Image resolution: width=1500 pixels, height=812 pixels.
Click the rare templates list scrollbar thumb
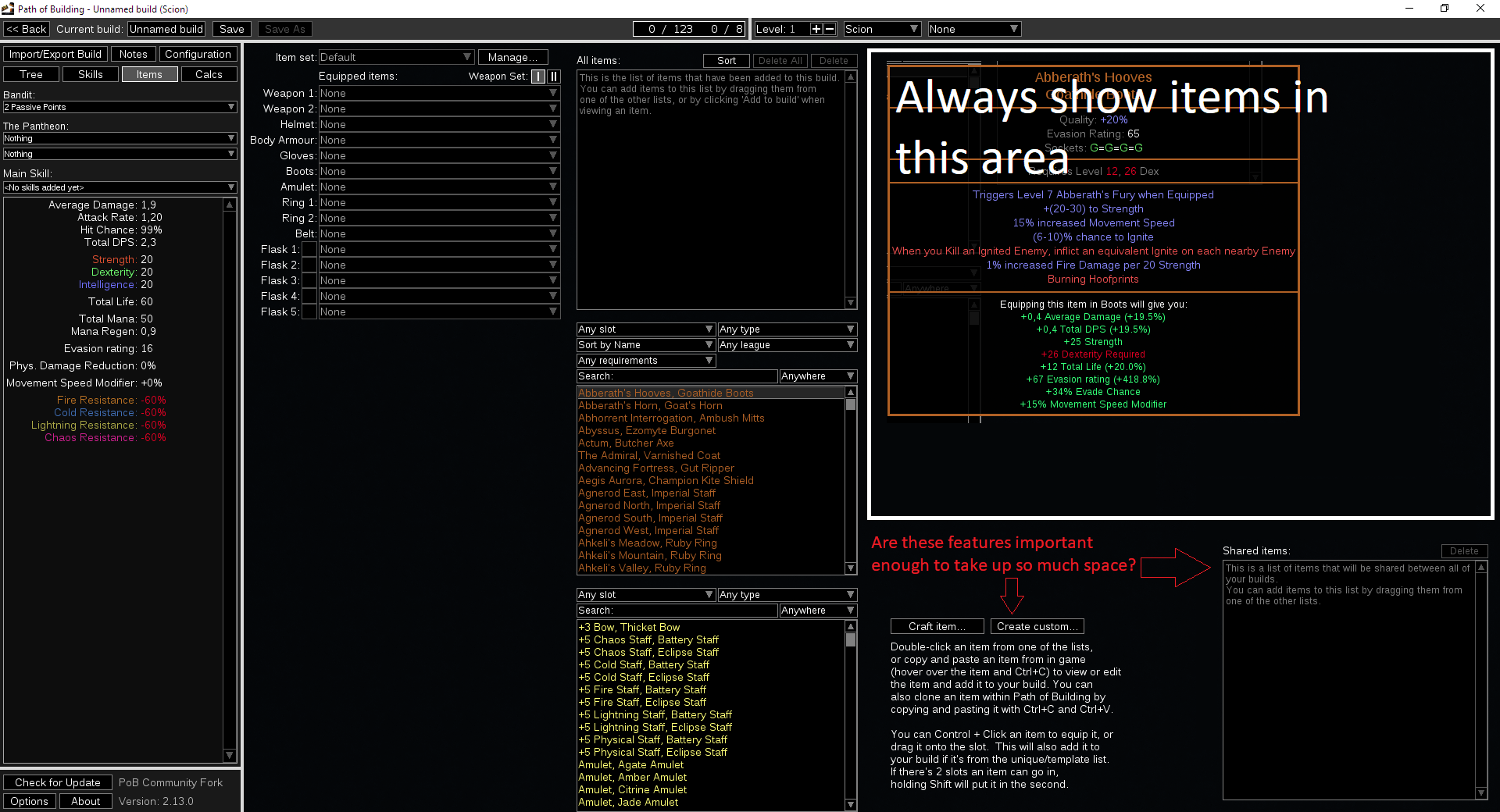(x=851, y=639)
